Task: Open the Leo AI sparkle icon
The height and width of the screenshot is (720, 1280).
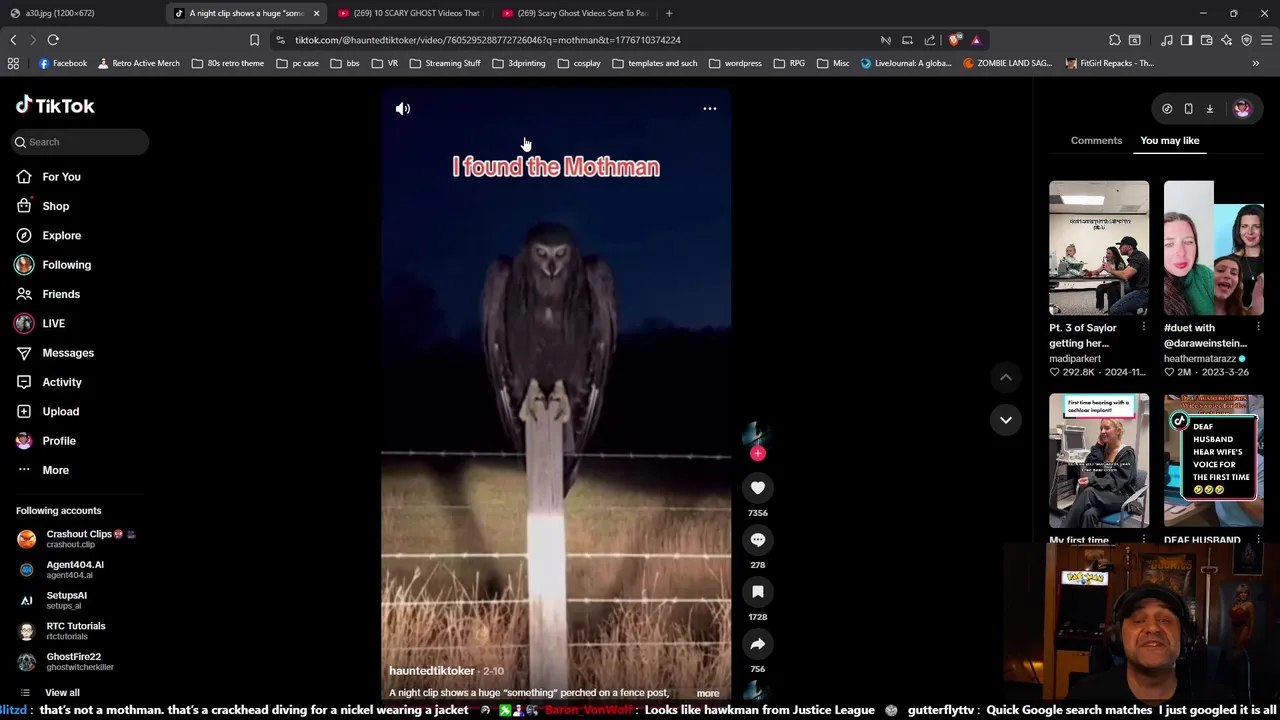Action: pos(1226,40)
